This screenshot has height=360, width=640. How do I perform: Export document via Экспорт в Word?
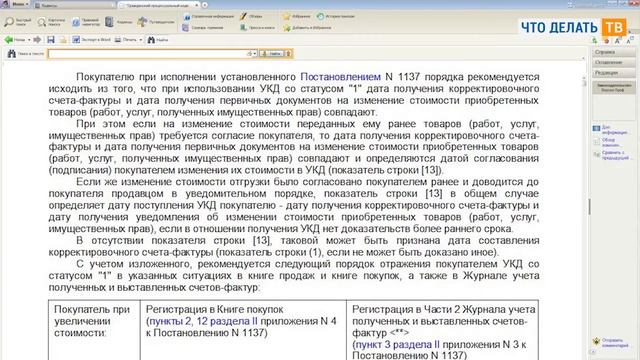(x=91, y=40)
